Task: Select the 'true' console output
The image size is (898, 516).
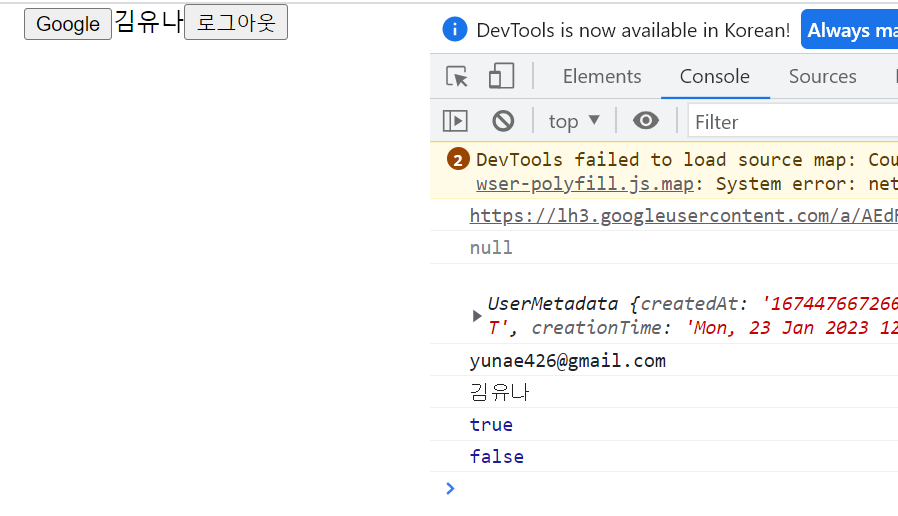Action: point(491,424)
